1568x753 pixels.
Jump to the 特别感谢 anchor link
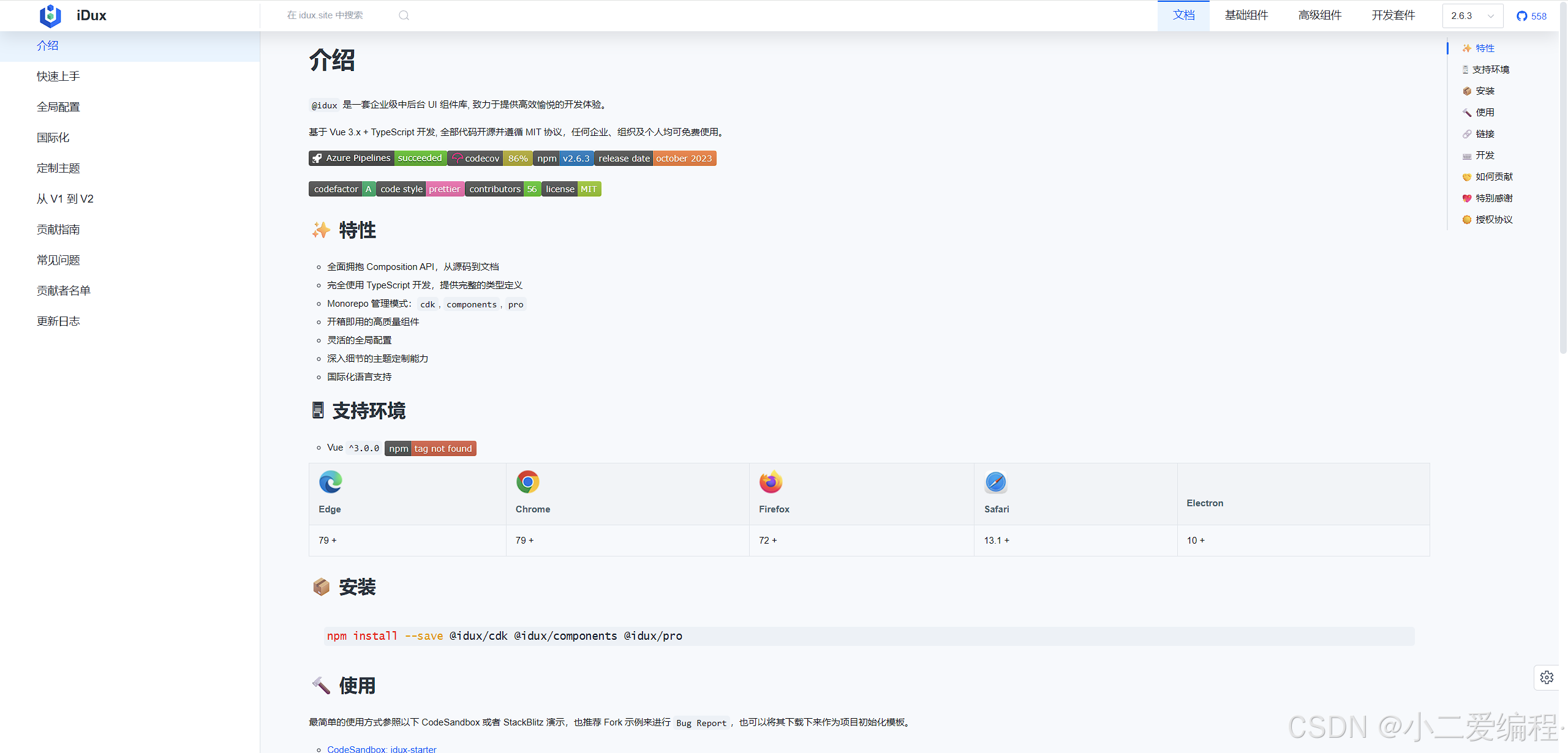pos(1493,198)
